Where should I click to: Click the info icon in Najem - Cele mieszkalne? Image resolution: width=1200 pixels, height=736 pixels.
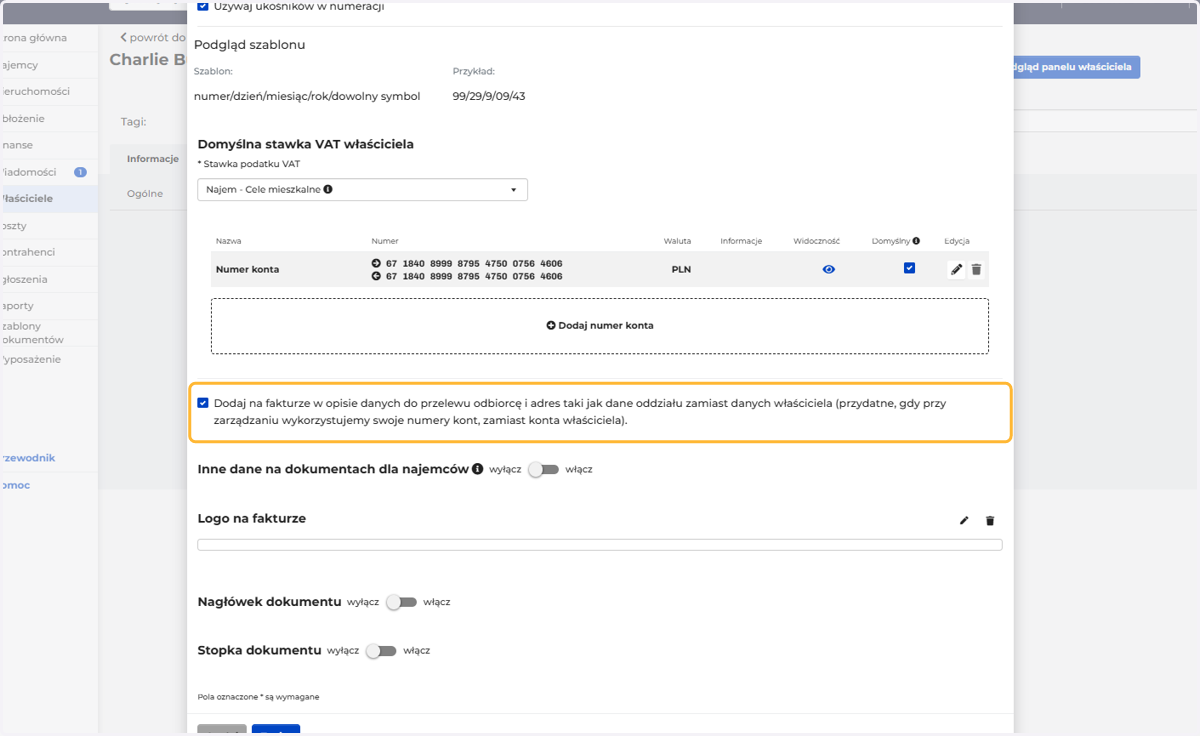pos(328,189)
